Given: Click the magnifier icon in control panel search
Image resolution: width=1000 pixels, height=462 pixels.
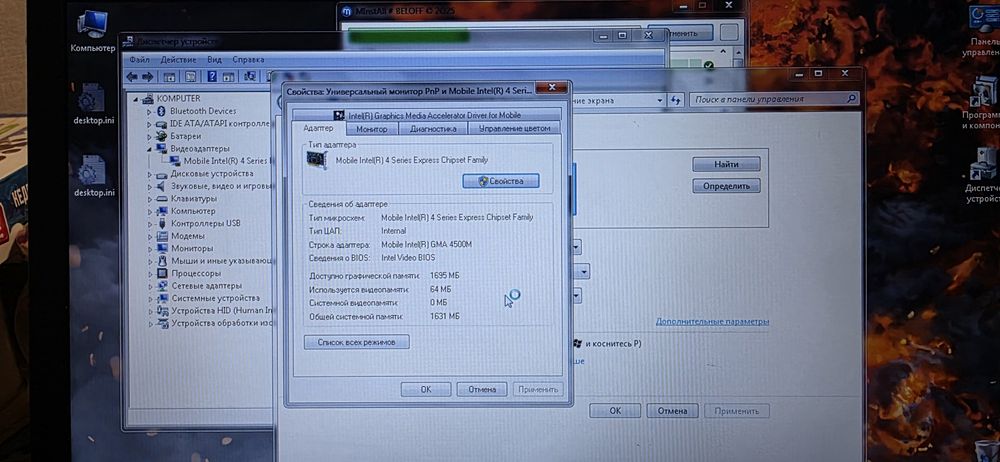Looking at the screenshot, I should (x=851, y=100).
